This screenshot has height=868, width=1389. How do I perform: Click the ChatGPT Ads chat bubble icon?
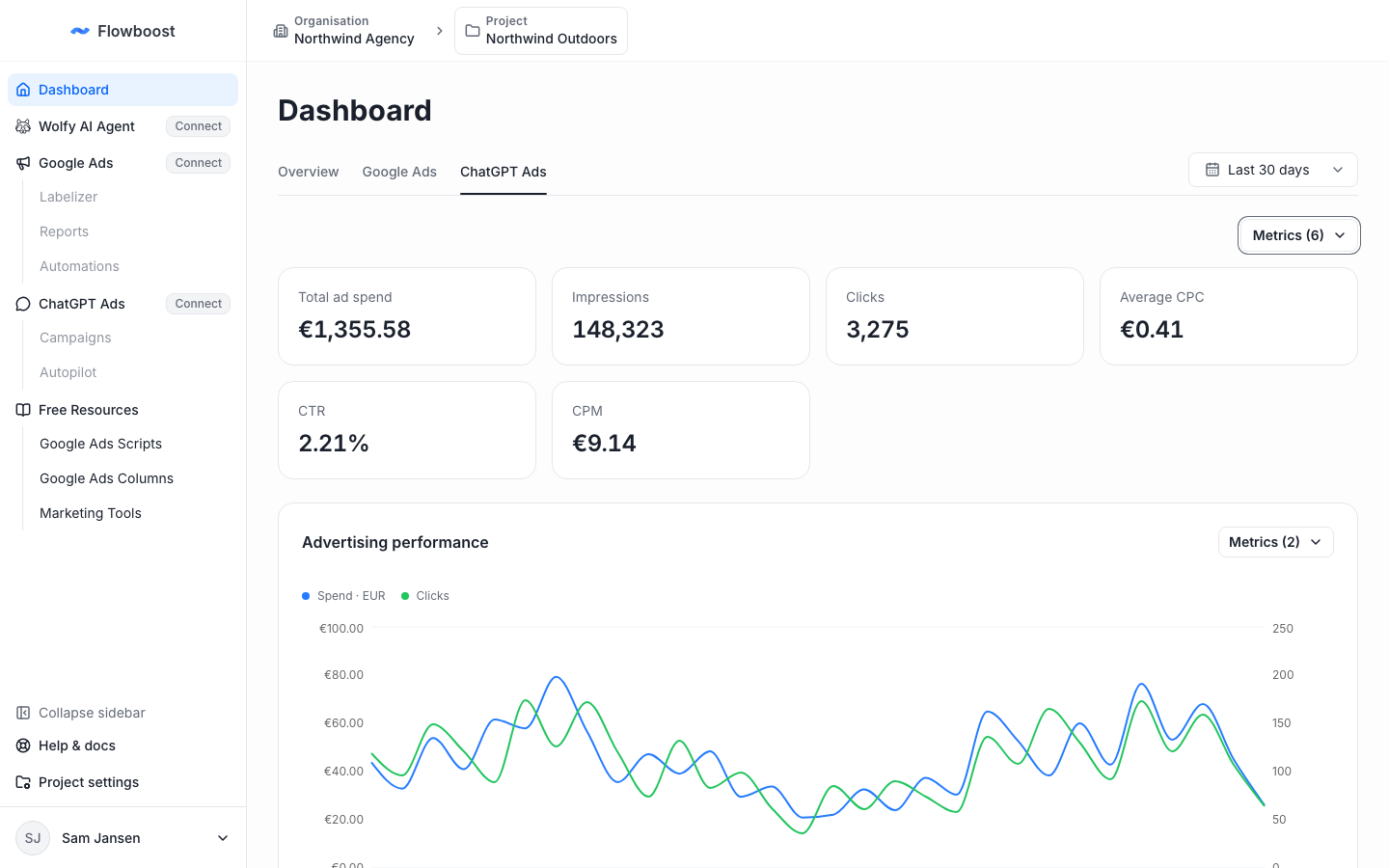[23, 304]
